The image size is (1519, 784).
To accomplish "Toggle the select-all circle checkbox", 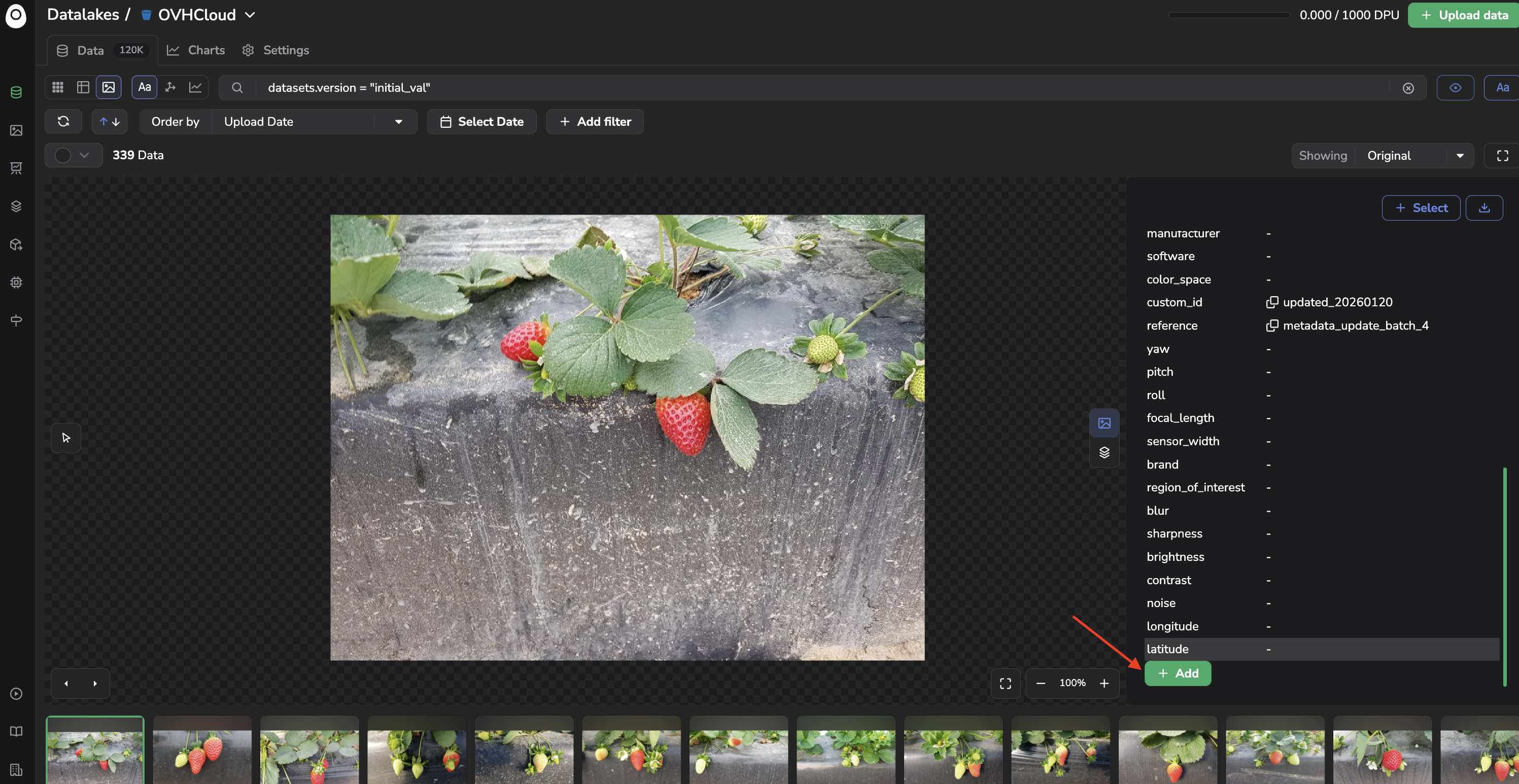I will coord(63,156).
